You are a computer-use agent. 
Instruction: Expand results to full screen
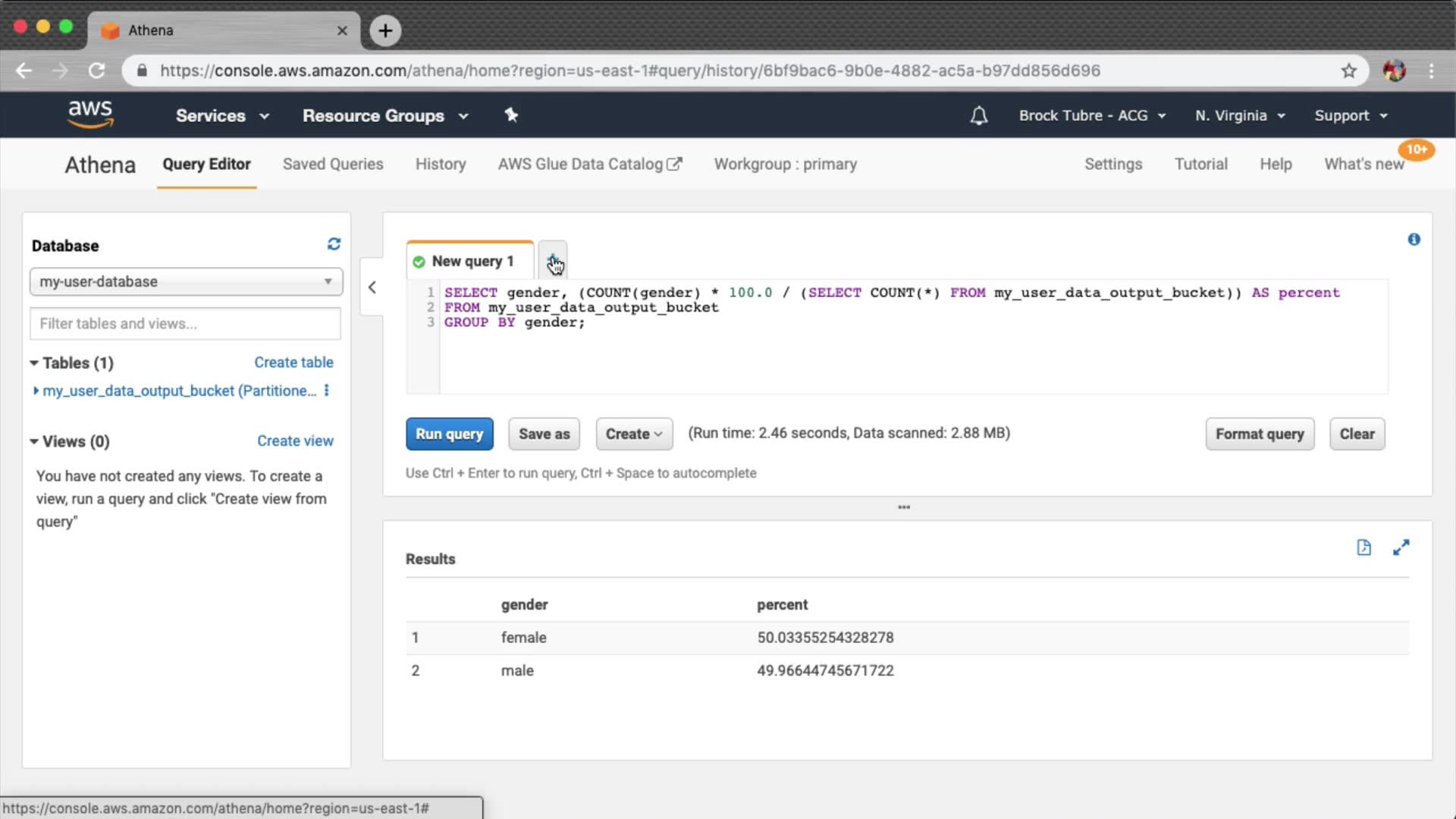(x=1401, y=548)
